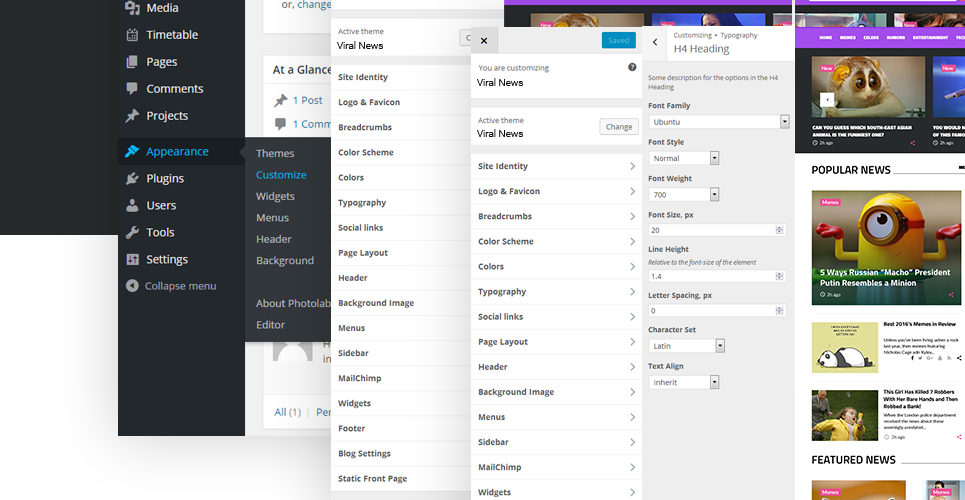This screenshot has width=965, height=500.
Task: Expand Page Layout in front customizer panel
Action: pos(556,342)
